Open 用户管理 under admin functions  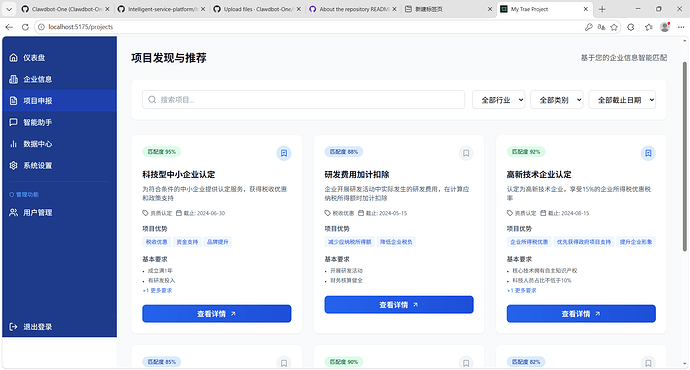(59, 212)
